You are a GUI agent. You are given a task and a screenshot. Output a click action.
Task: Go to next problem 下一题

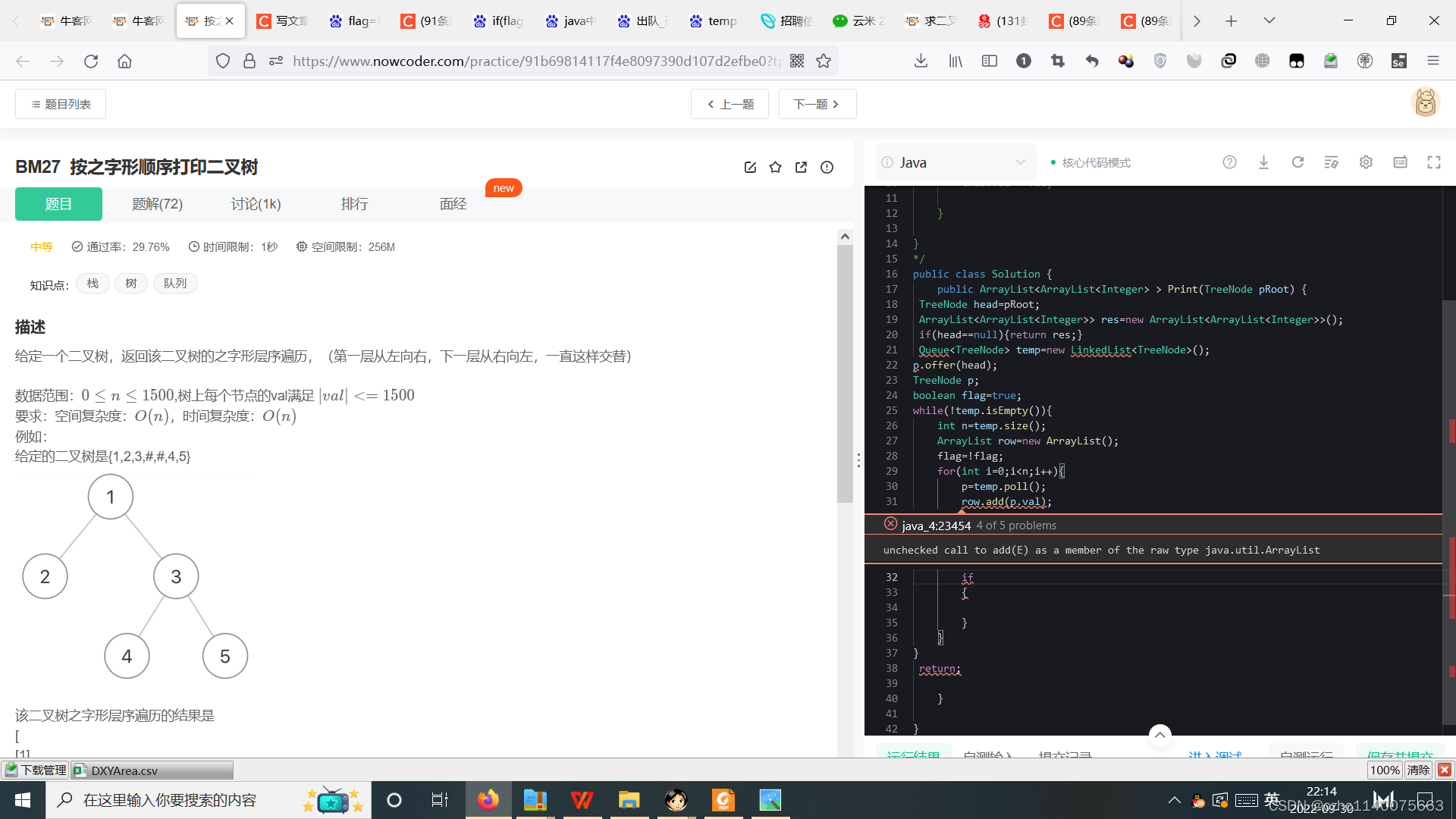tap(817, 104)
